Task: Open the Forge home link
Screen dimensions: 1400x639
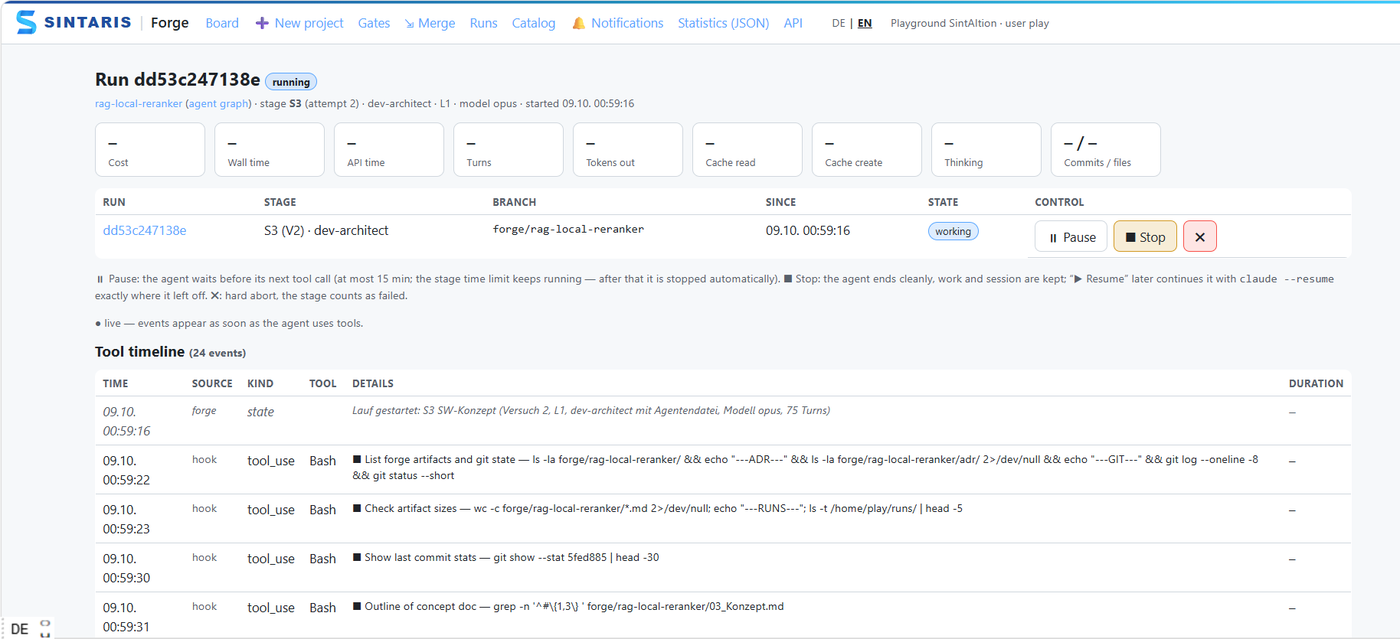Action: [170, 23]
